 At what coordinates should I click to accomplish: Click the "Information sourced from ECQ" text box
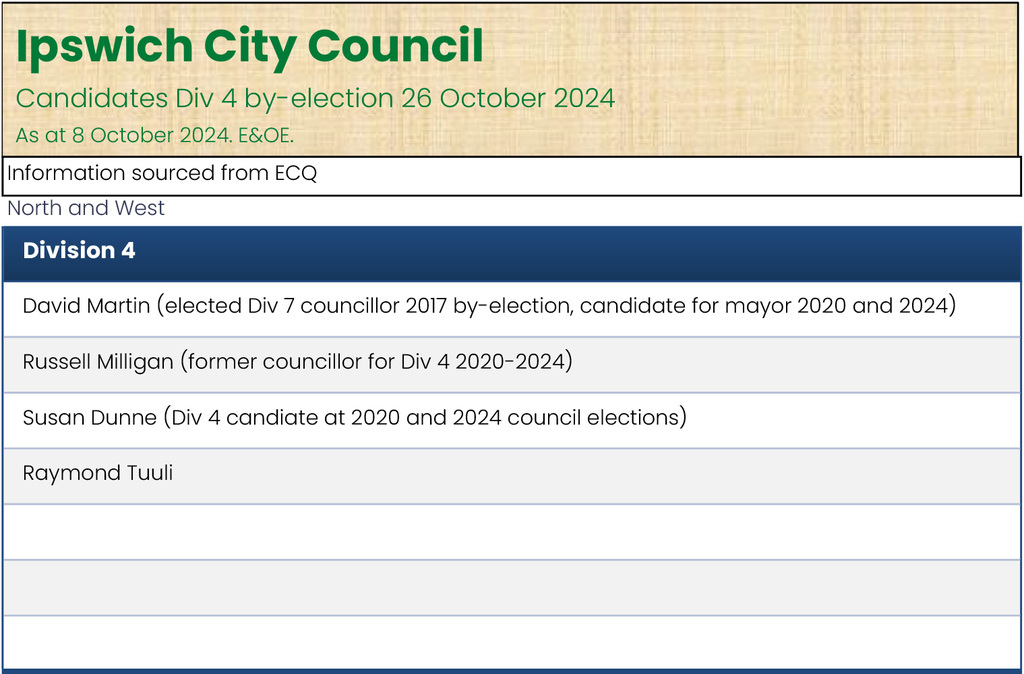click(510, 174)
